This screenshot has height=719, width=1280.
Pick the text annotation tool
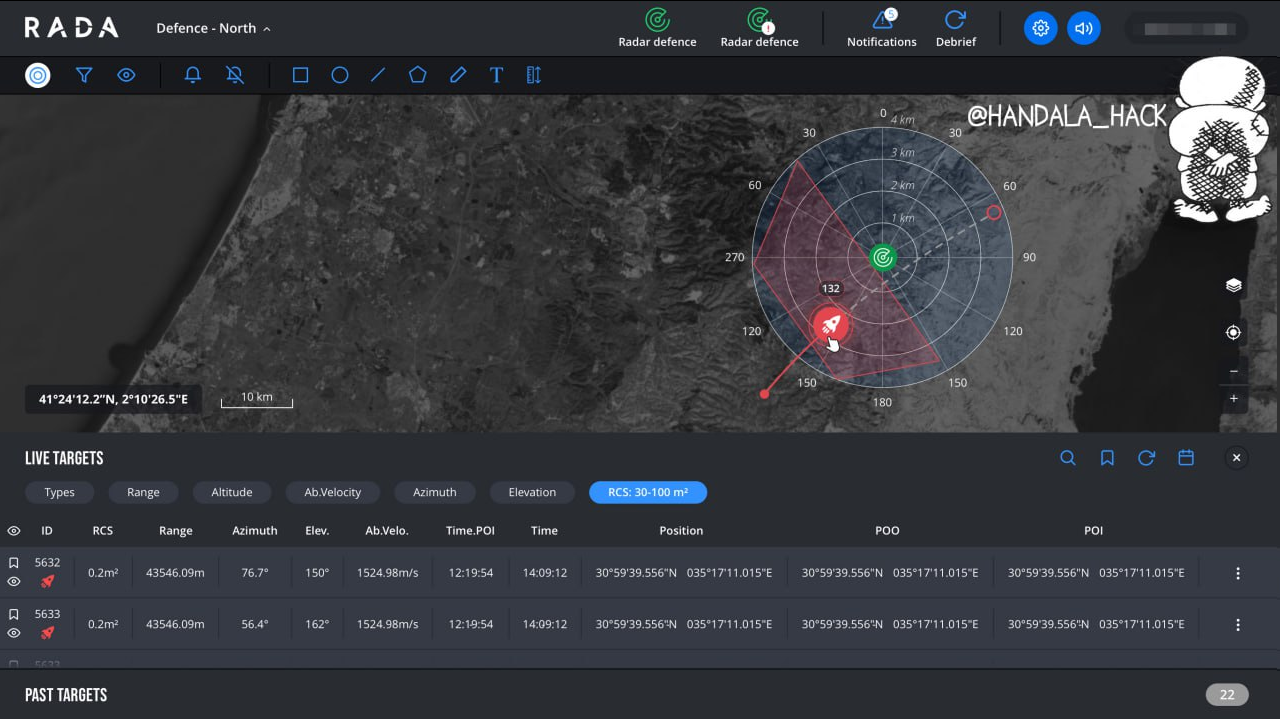(x=496, y=75)
